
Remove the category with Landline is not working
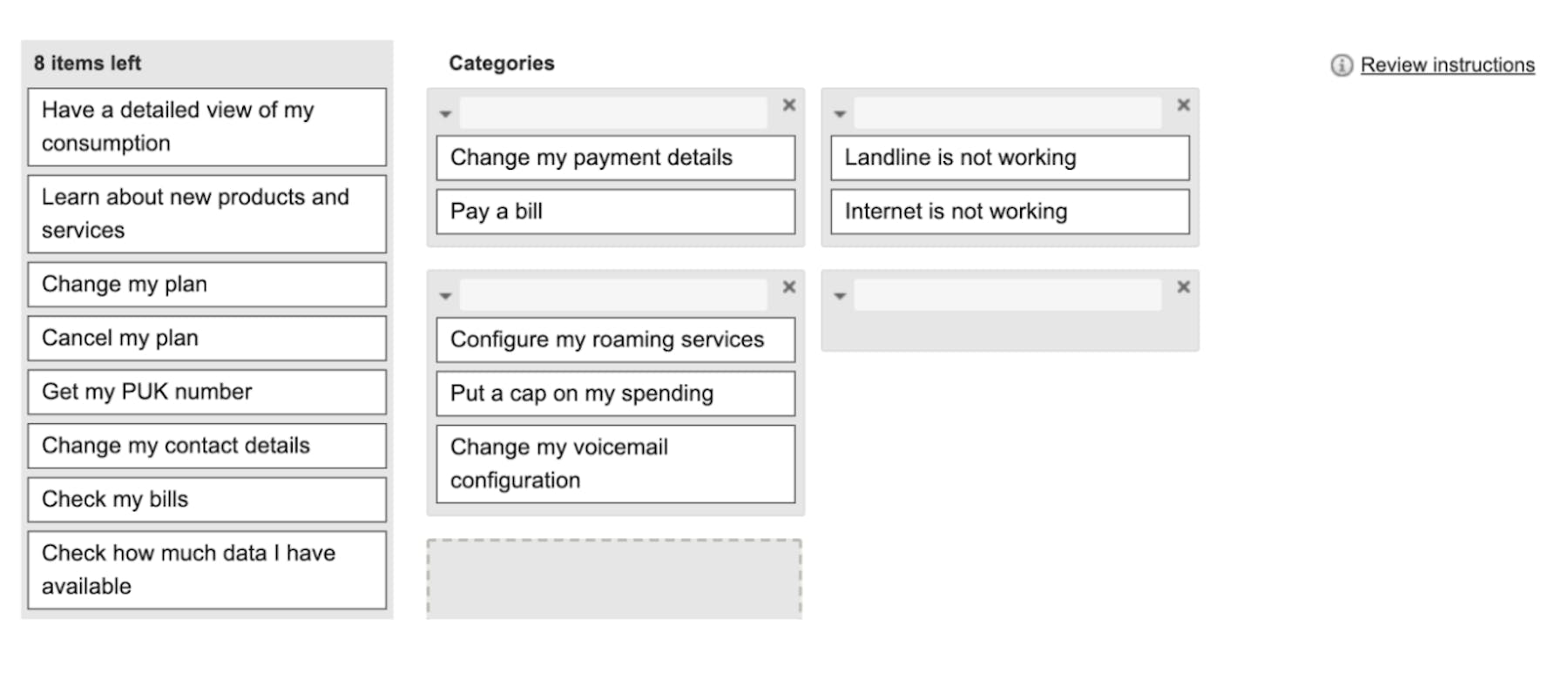click(x=1184, y=105)
